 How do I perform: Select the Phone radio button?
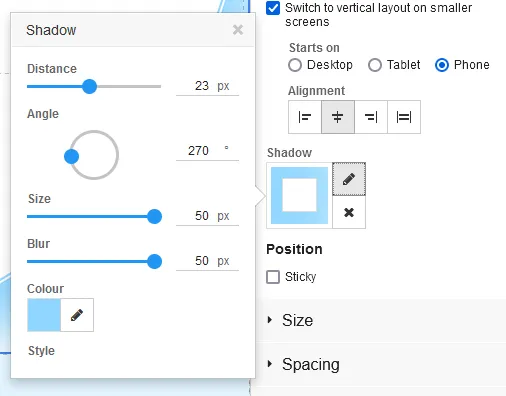point(442,65)
